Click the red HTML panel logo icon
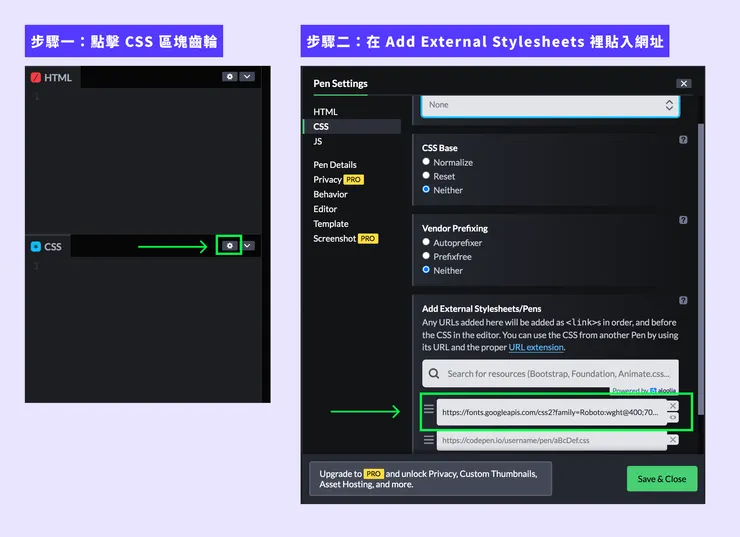 [36, 77]
